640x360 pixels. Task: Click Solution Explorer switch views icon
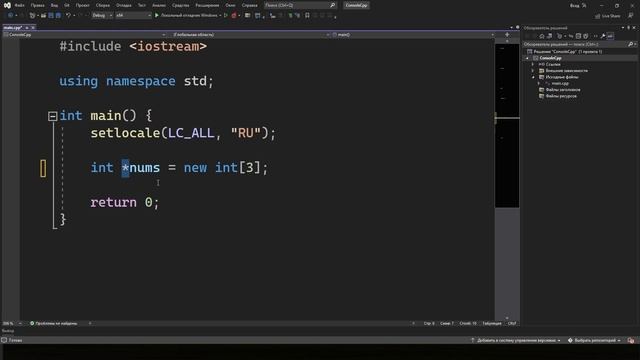pyautogui.click(x=549, y=36)
